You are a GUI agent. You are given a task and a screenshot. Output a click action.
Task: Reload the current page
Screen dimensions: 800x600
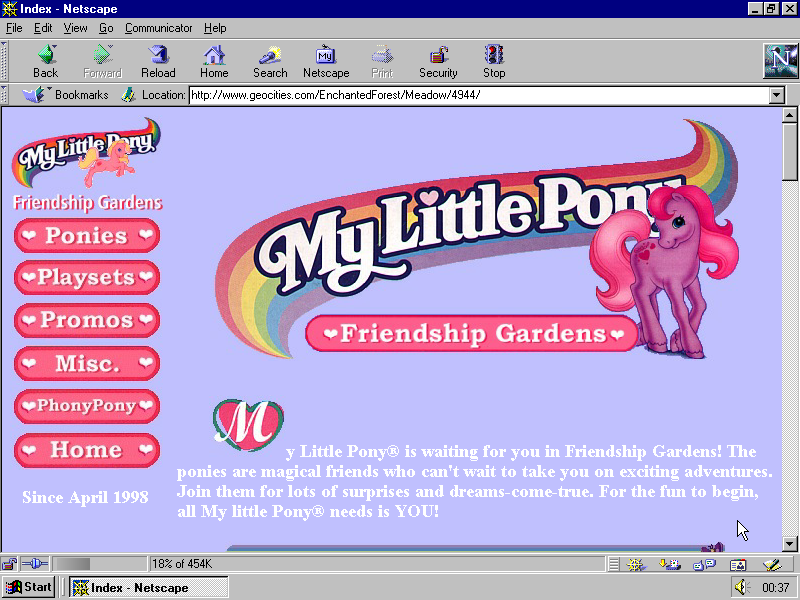pyautogui.click(x=158, y=62)
